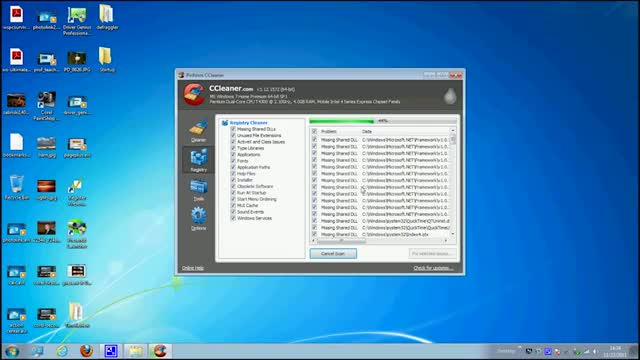This screenshot has height=360, width=640.
Task: Toggle Sound Events checkbox
Action: (233, 212)
